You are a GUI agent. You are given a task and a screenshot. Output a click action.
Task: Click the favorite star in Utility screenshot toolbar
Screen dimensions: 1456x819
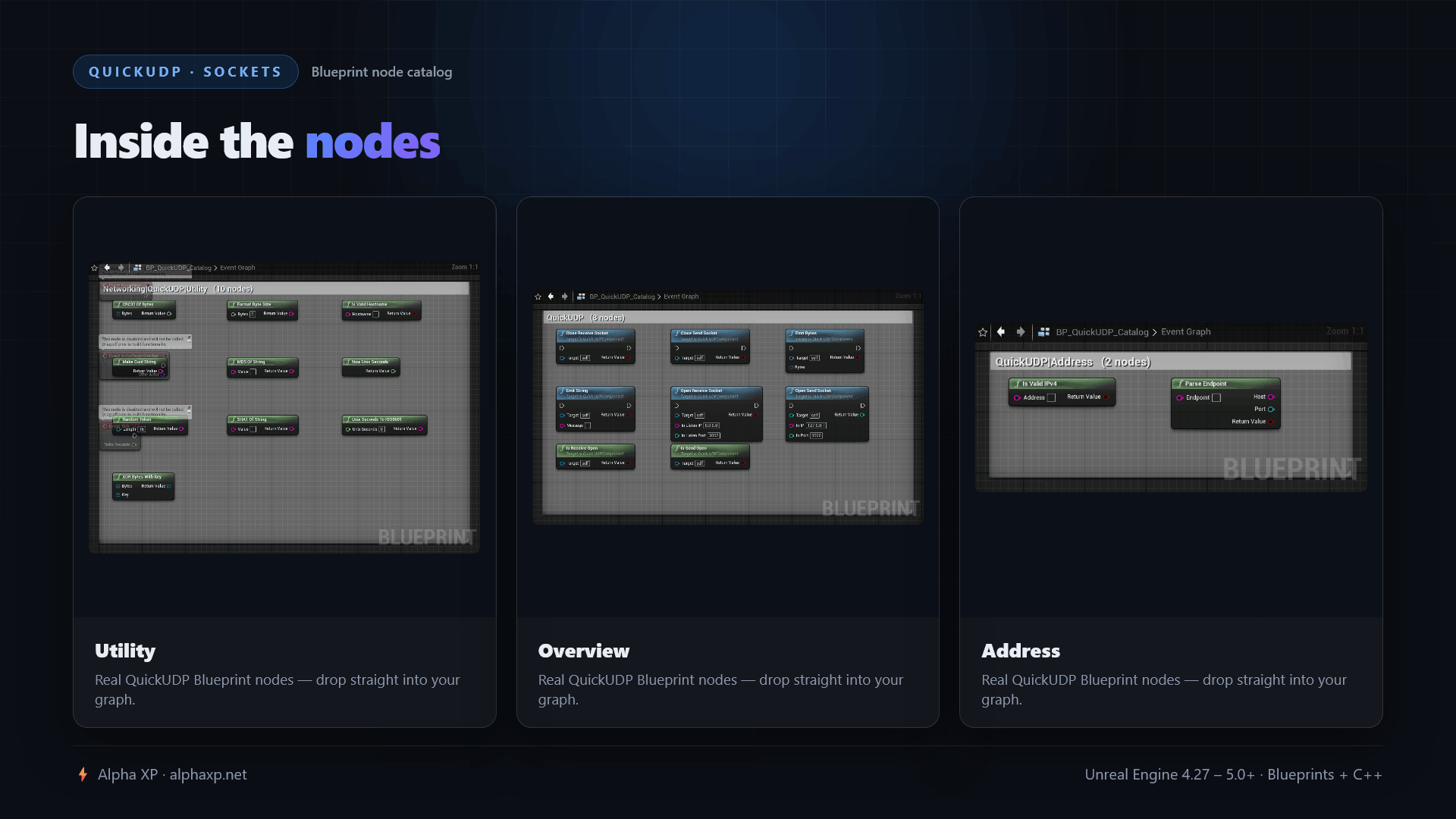(94, 268)
